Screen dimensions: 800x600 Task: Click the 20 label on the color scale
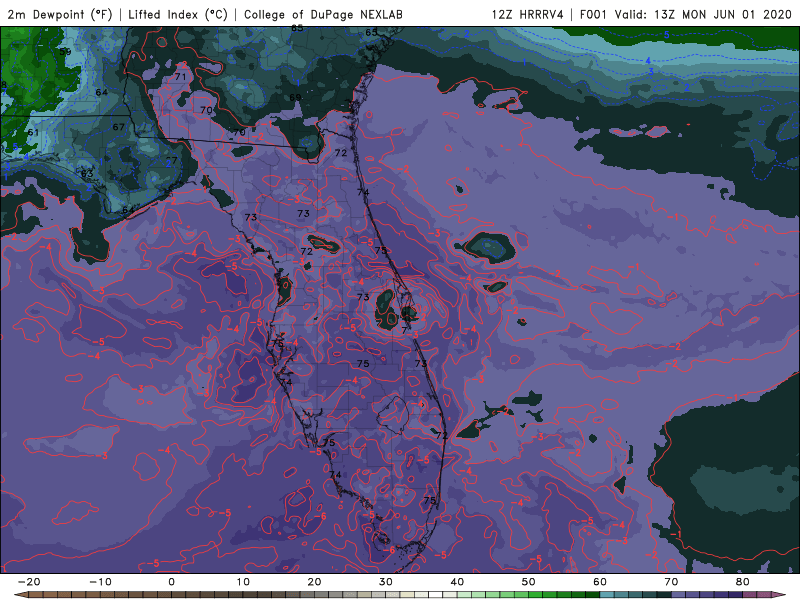click(x=314, y=582)
